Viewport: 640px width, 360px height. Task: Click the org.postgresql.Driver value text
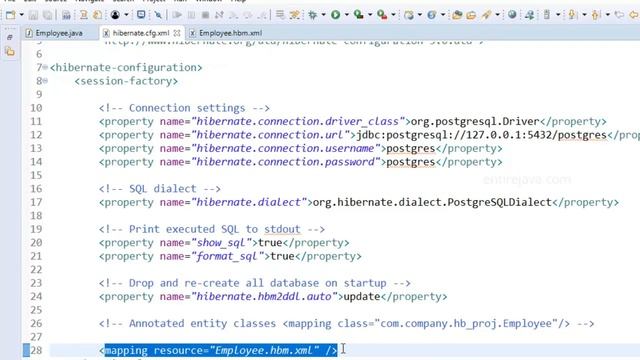coord(475,121)
